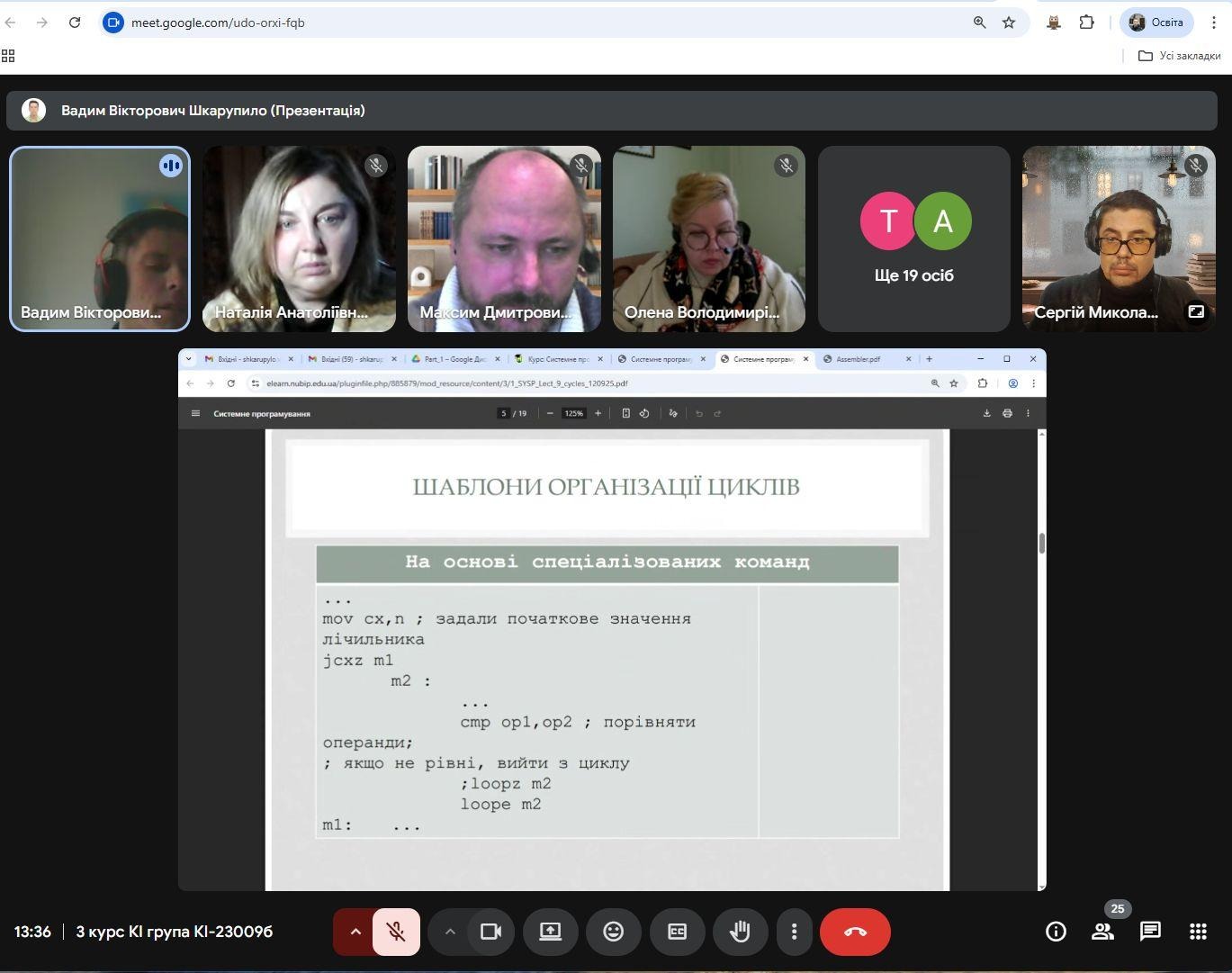Select Вадим Вікторович's video tile

point(100,239)
